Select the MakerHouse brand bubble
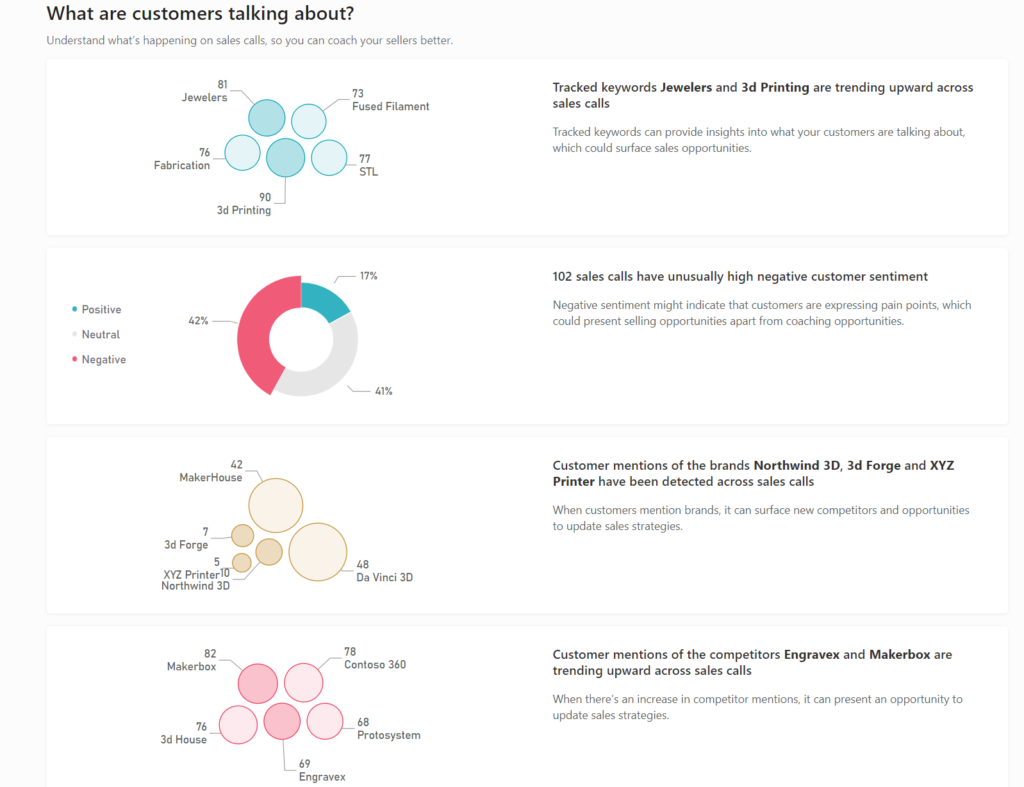 pos(275,504)
